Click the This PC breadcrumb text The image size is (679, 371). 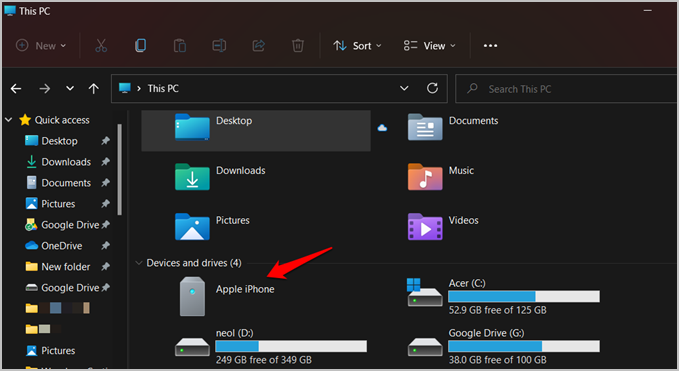click(x=163, y=88)
